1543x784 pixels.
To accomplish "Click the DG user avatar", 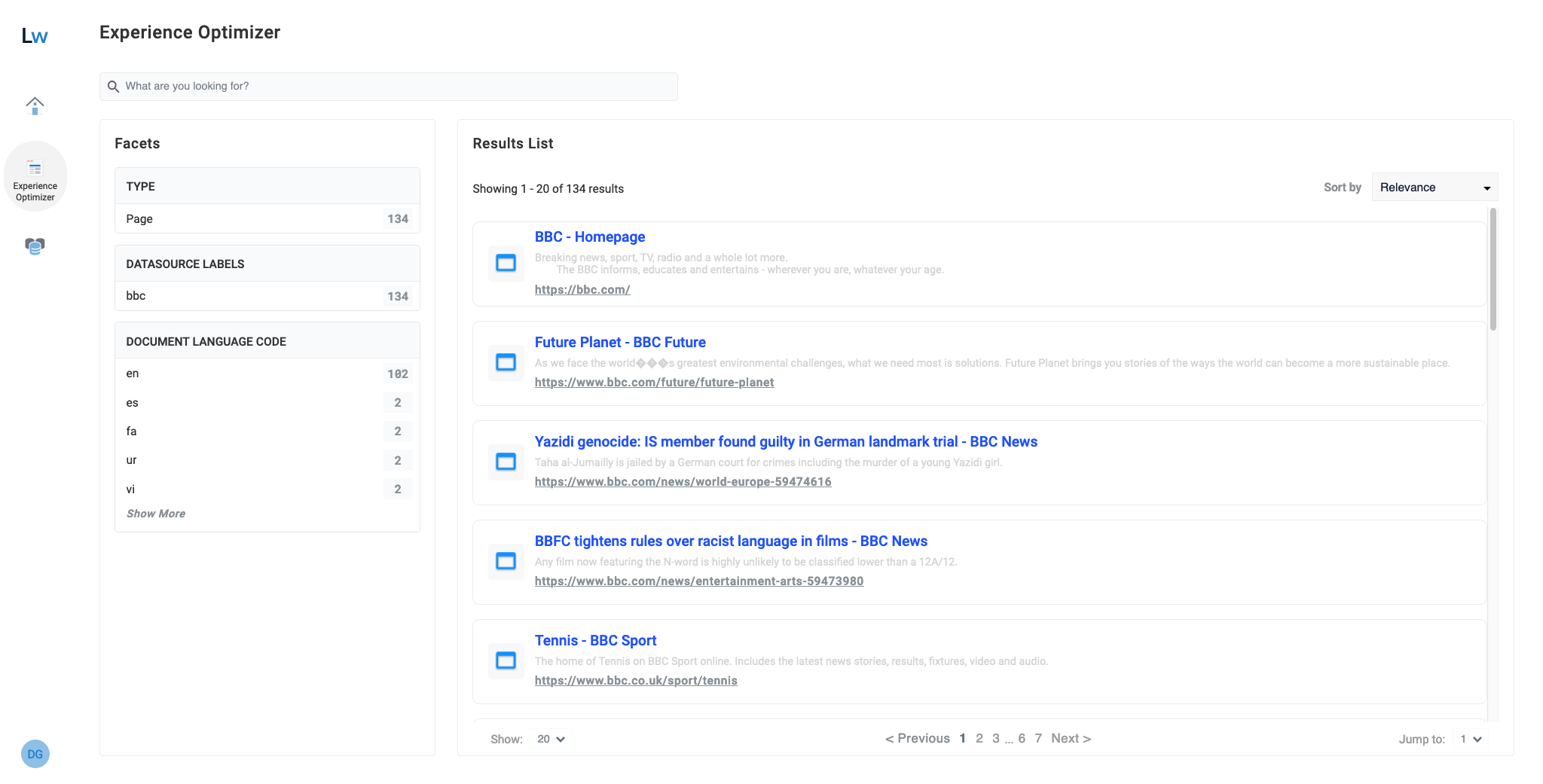I will click(35, 753).
